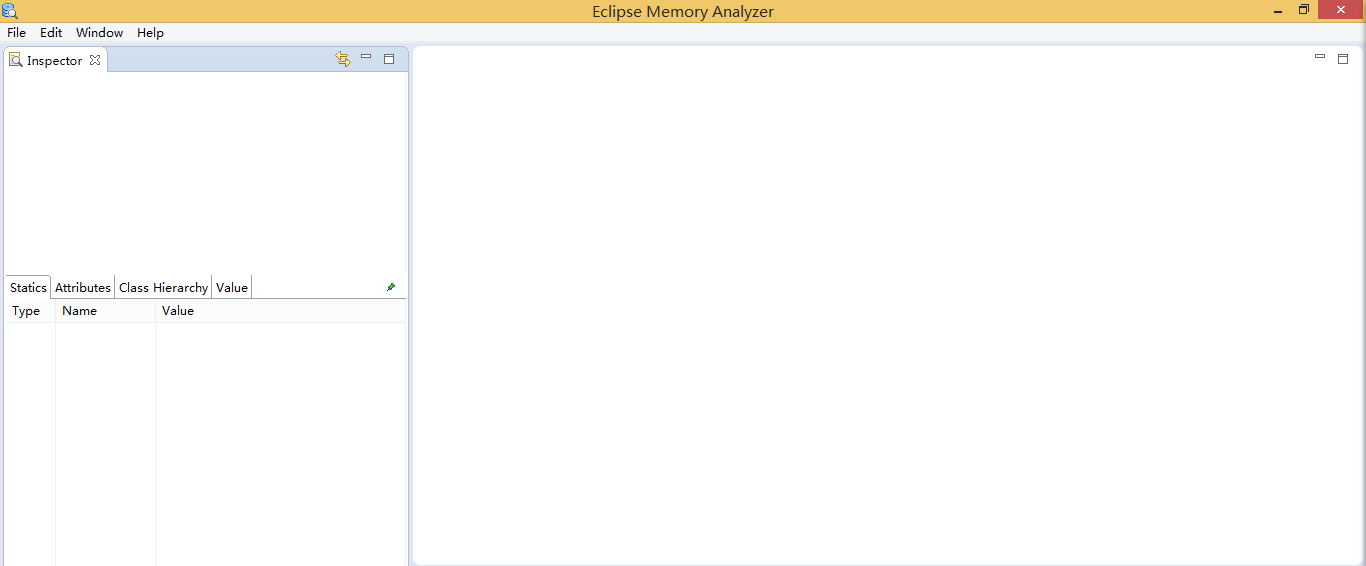Click the Type column header
The height and width of the screenshot is (566, 1366).
[x=30, y=311]
